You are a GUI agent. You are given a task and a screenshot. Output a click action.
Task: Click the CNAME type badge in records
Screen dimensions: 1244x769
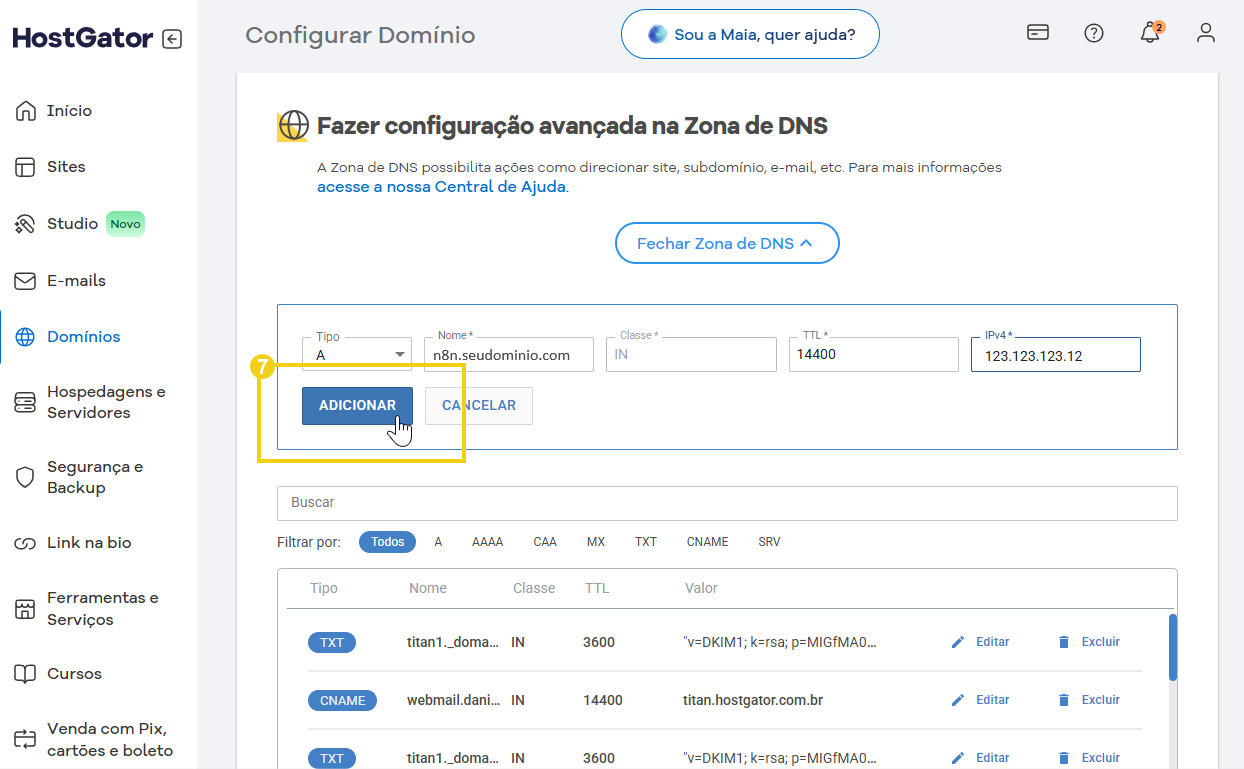click(342, 700)
